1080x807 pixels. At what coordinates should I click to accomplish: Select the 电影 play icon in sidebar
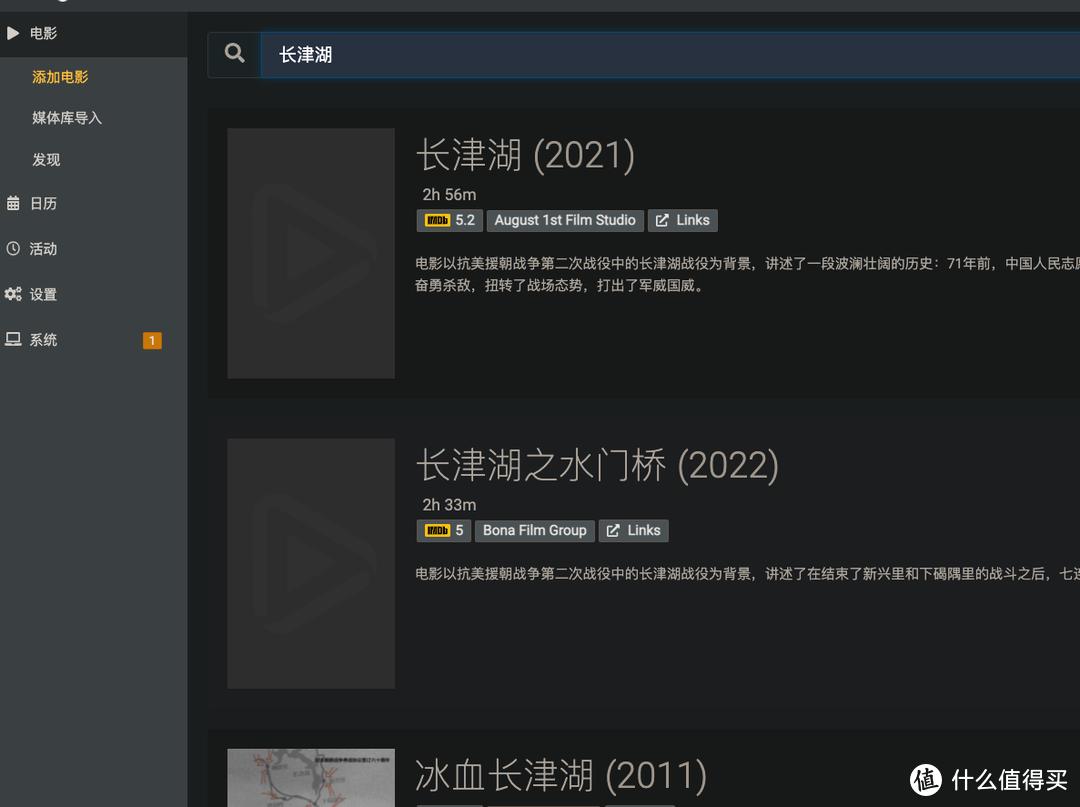pos(13,32)
